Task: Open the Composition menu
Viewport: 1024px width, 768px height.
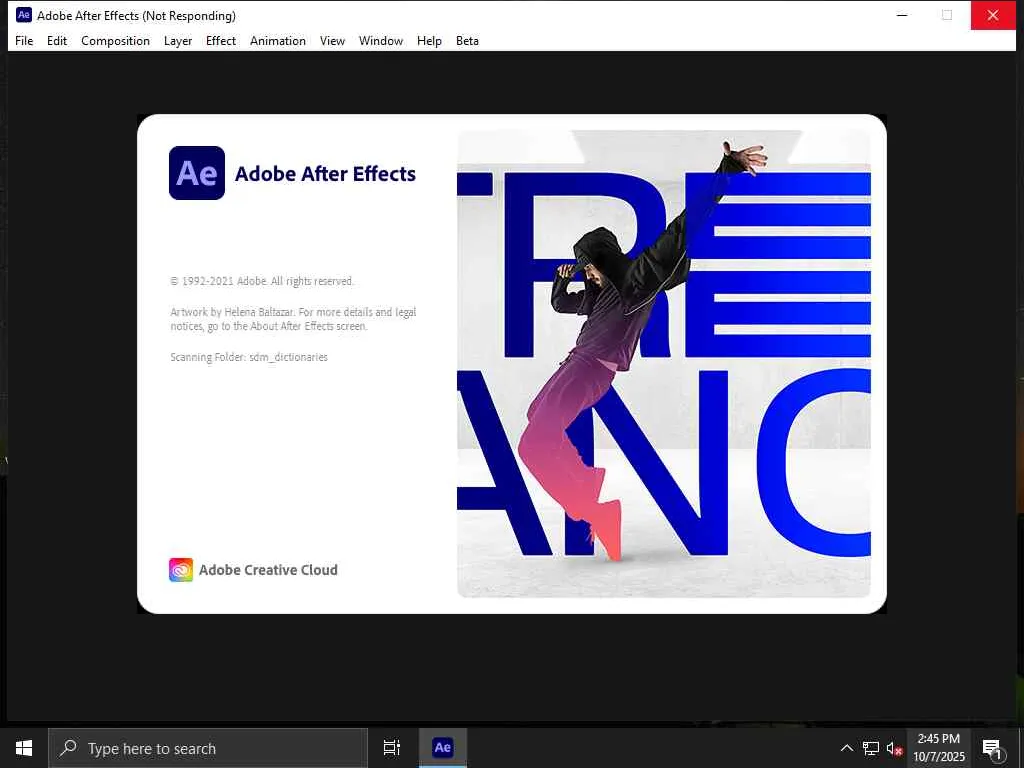Action: [116, 40]
